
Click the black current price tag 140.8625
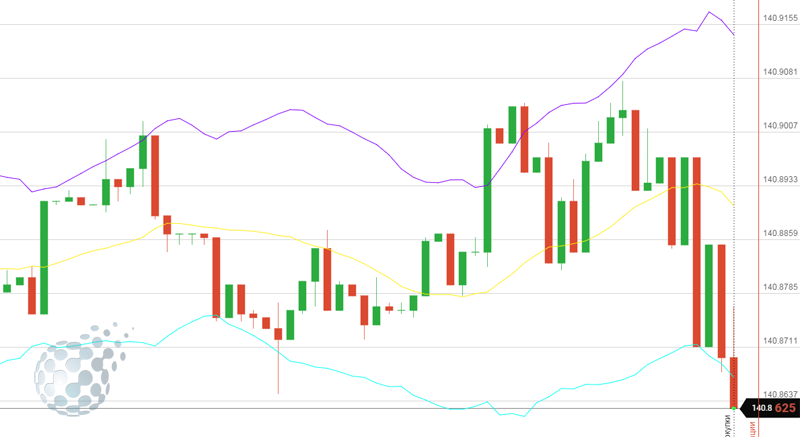(x=774, y=408)
